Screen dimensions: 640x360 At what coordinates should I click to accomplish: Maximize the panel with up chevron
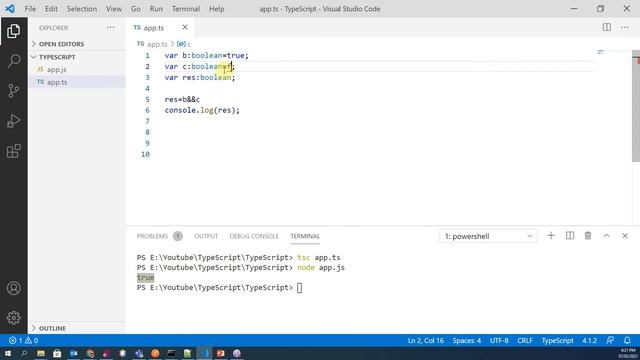point(607,236)
